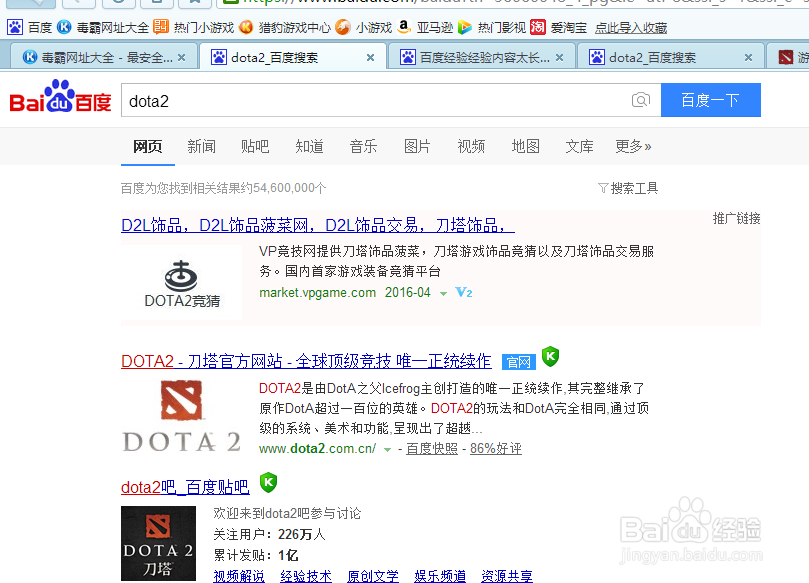
Task: Switch to 百度经验经验内容太长 tab
Action: (x=481, y=57)
